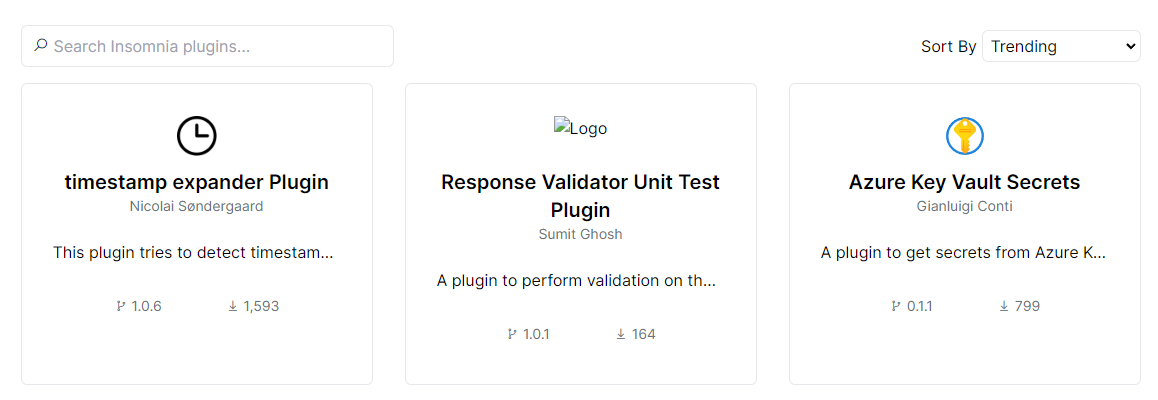
Task: Click author name Nicolai Søndergaard
Action: tap(197, 206)
